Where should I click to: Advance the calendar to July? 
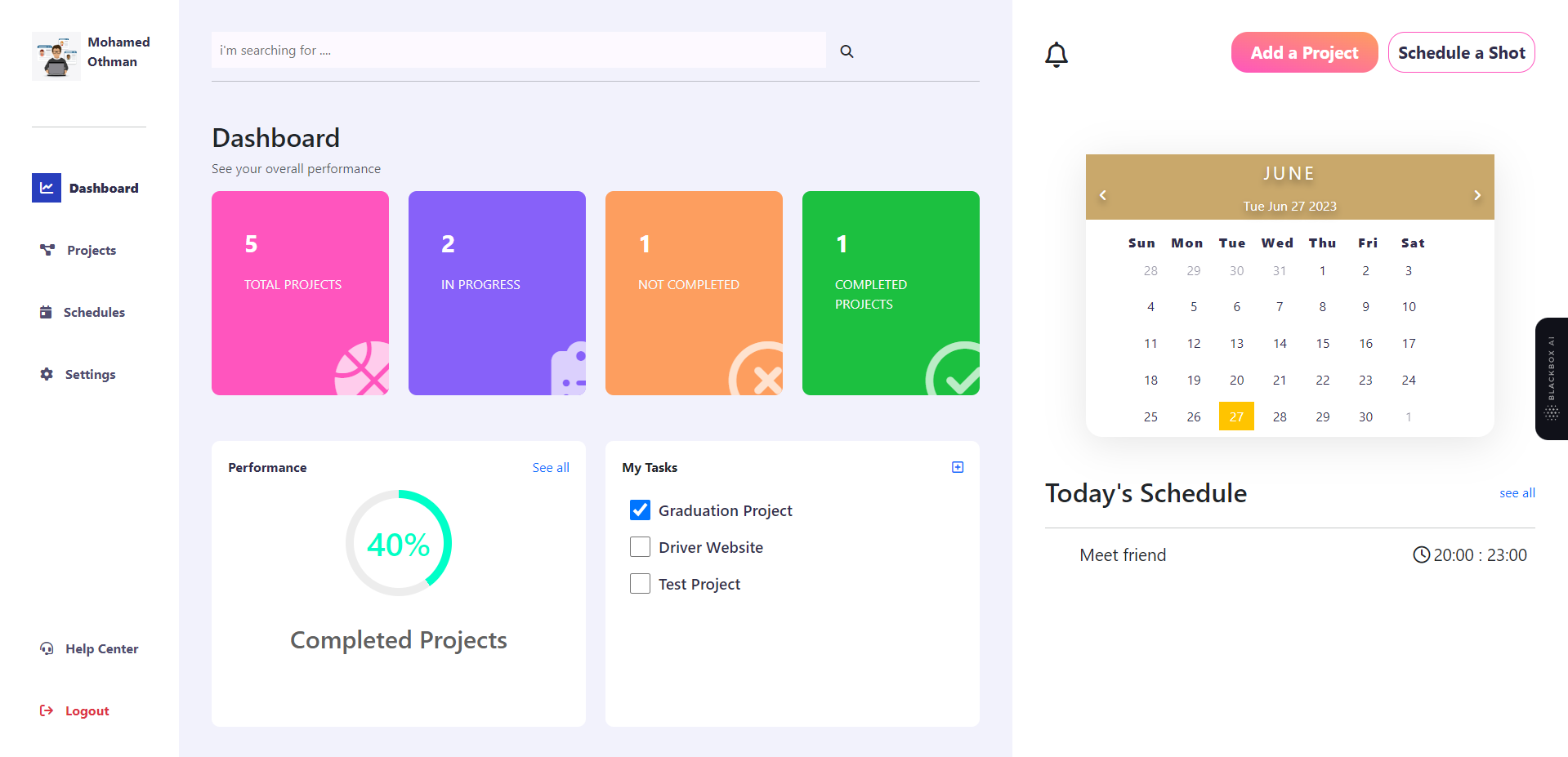point(1476,195)
